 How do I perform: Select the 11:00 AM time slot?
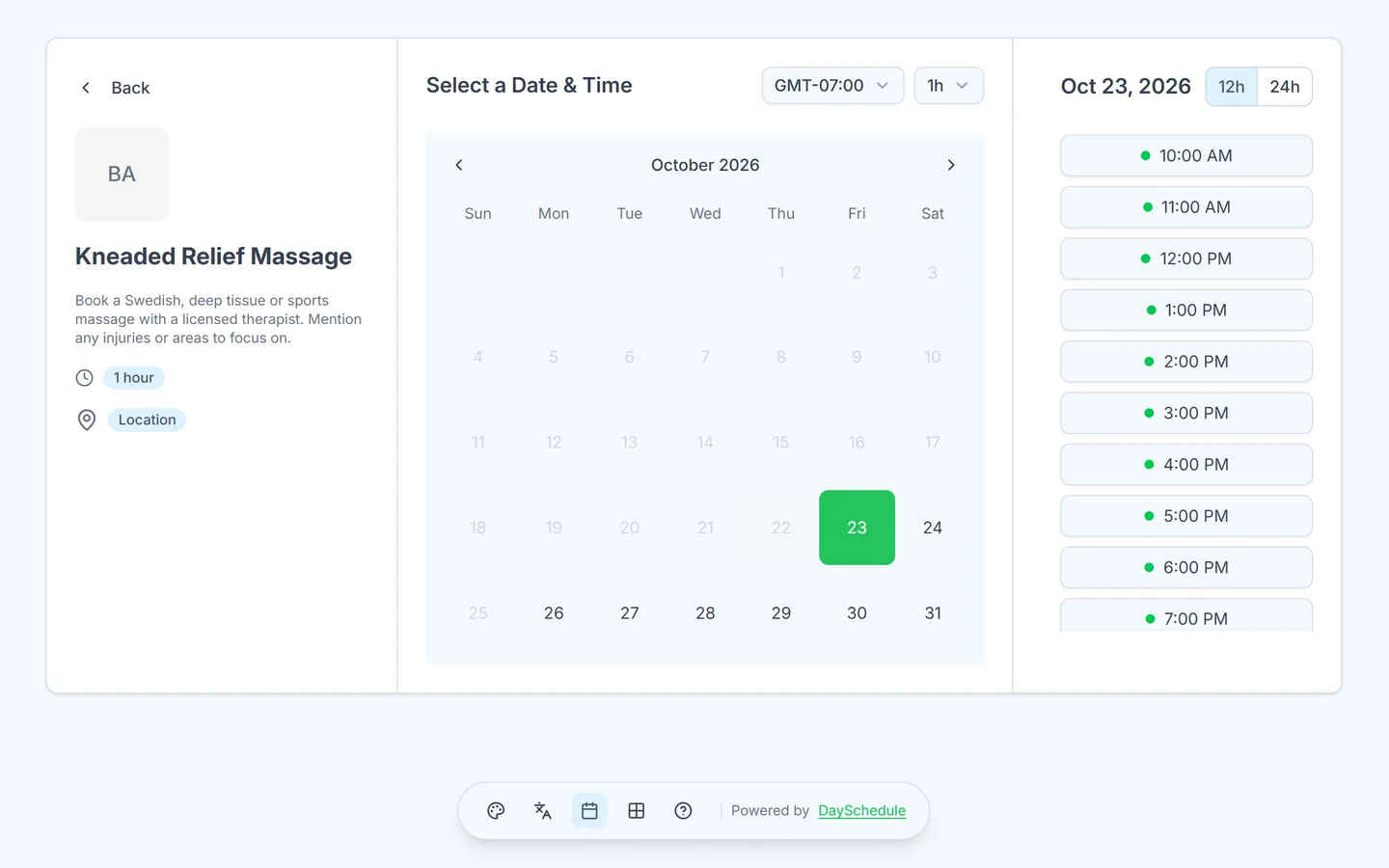[1186, 207]
